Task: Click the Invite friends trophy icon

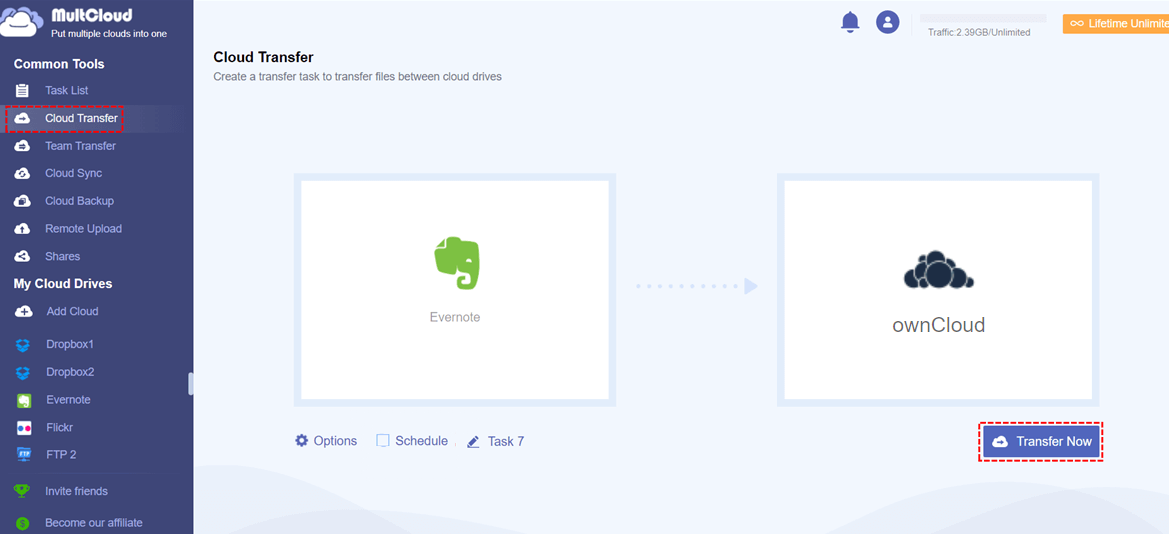Action: tap(22, 491)
